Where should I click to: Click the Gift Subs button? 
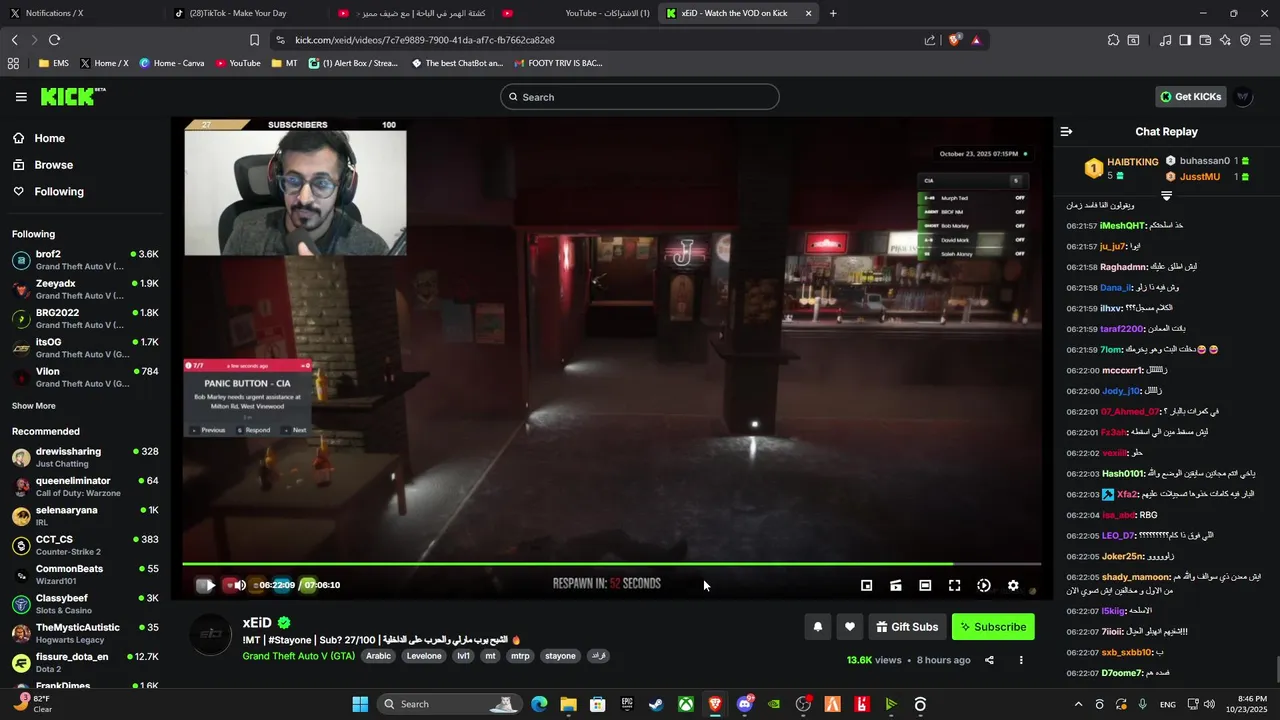[x=907, y=627]
